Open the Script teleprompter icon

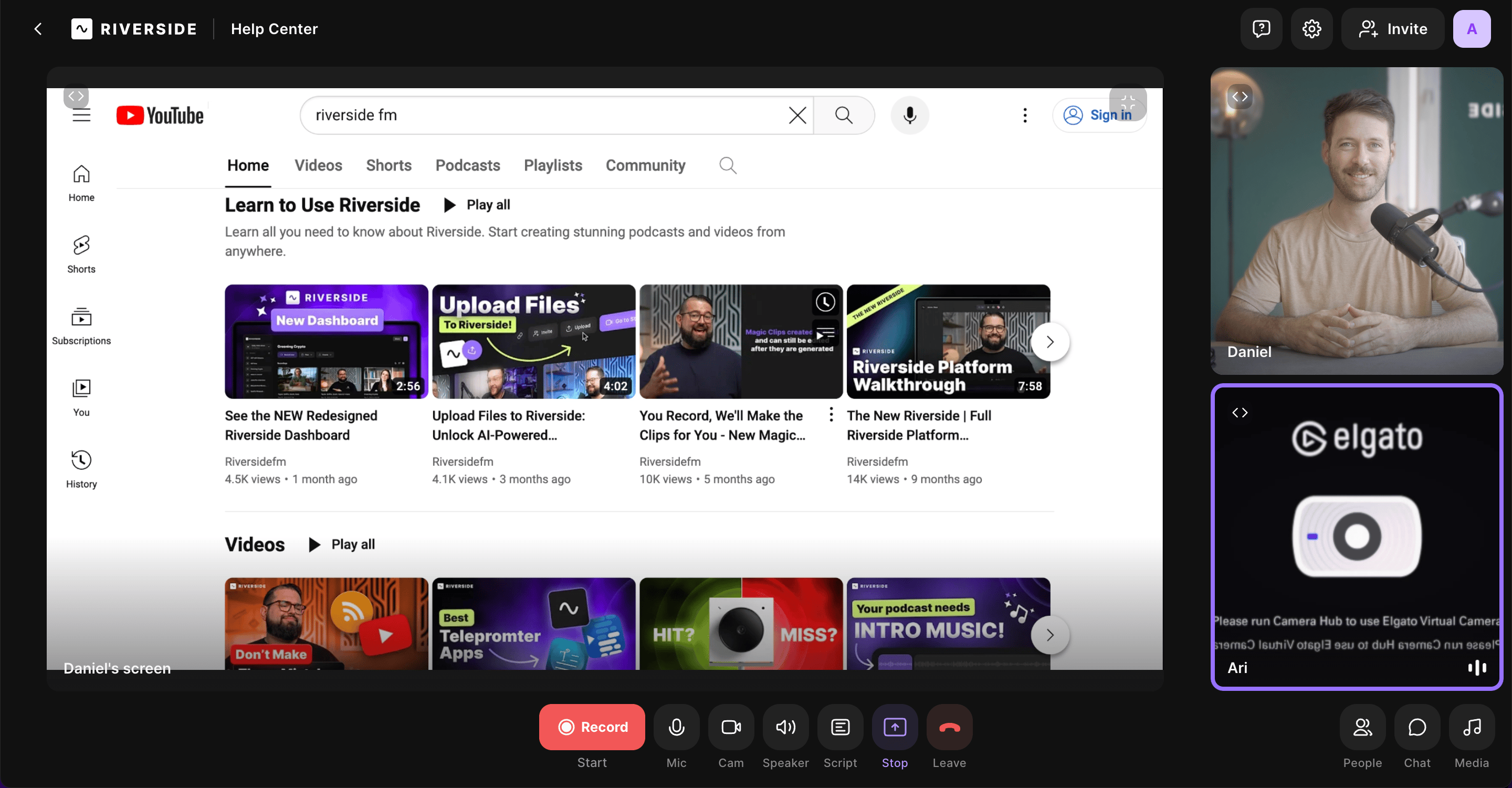840,727
